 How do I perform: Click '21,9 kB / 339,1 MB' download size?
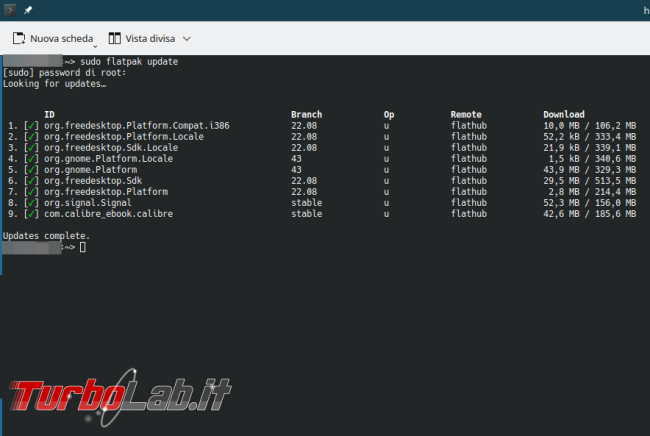tap(589, 148)
